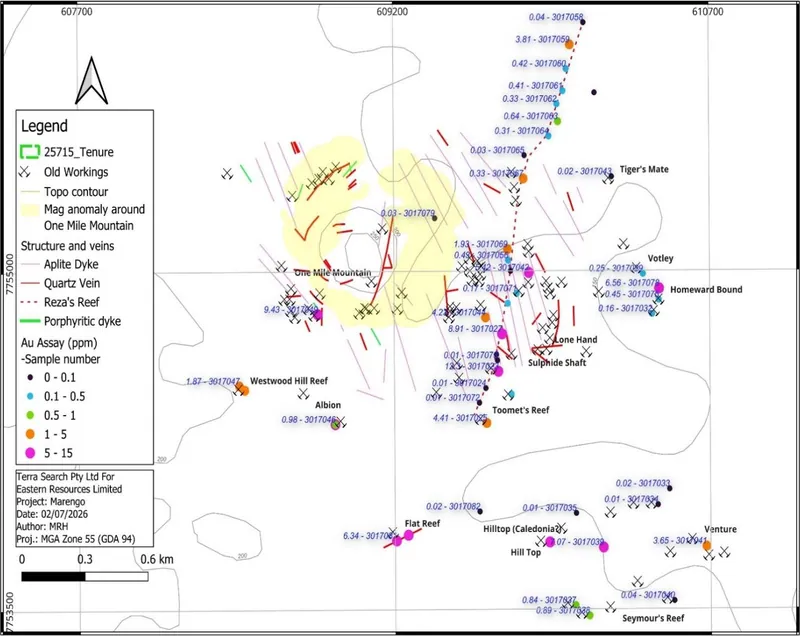Click the orange marker for sample 3017059
This screenshot has width=800, height=636.
pos(569,44)
